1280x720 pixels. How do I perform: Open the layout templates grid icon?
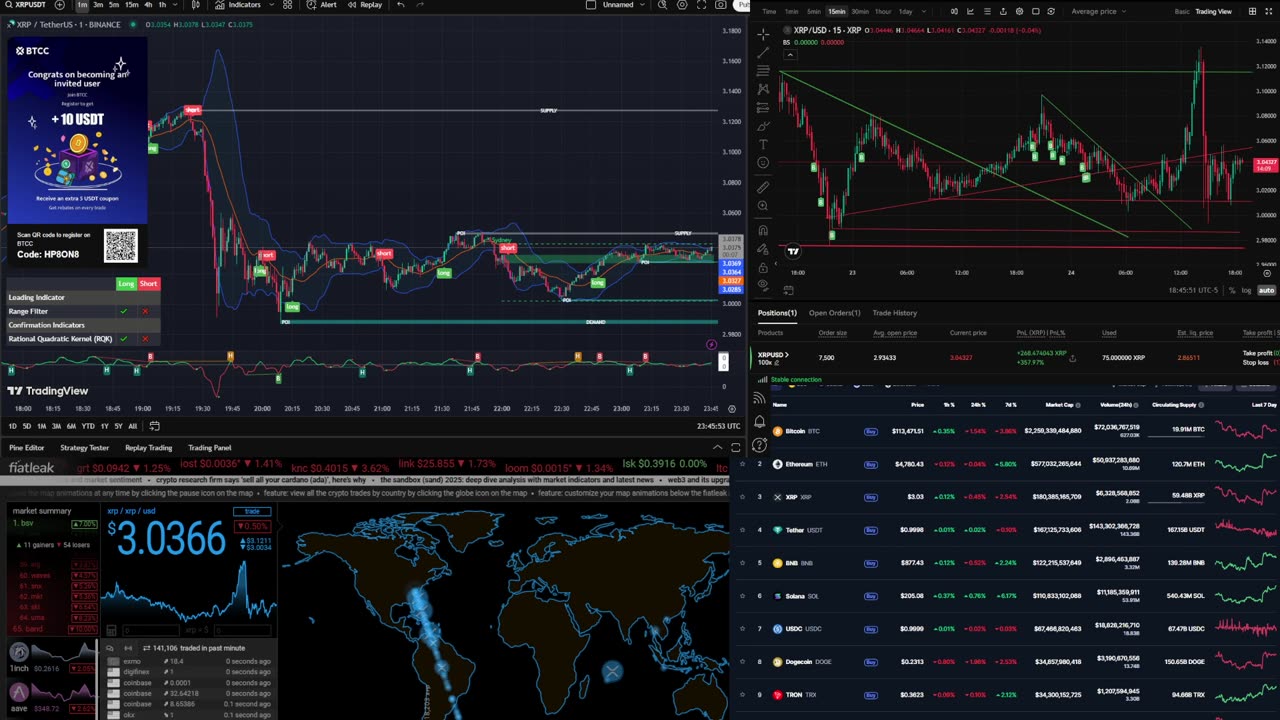click(287, 4)
